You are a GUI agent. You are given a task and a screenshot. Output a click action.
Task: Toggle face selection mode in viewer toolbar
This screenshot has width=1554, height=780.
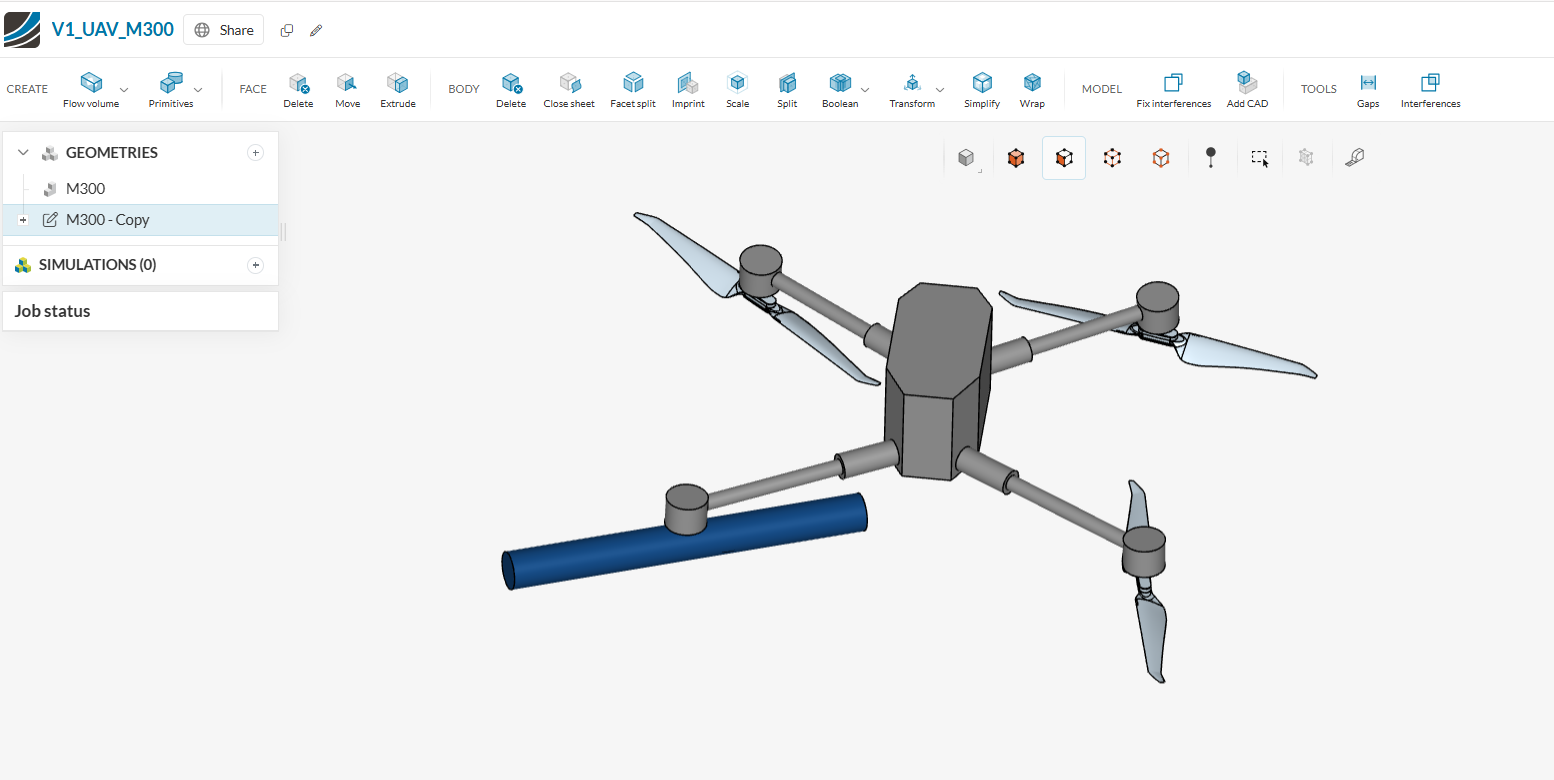1064,158
